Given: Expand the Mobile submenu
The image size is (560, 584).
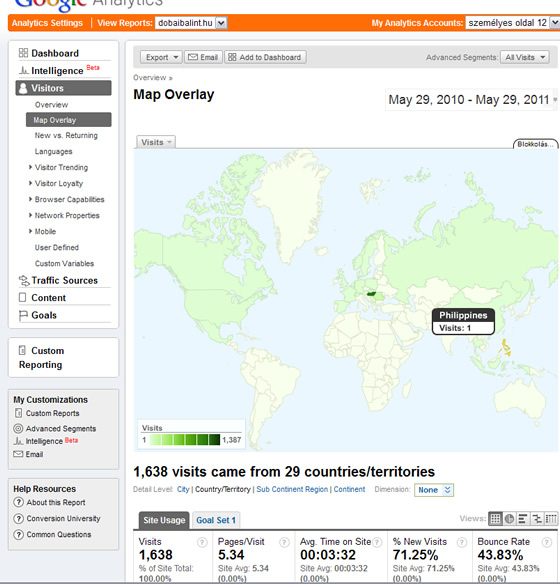Looking at the screenshot, I should click(31, 231).
